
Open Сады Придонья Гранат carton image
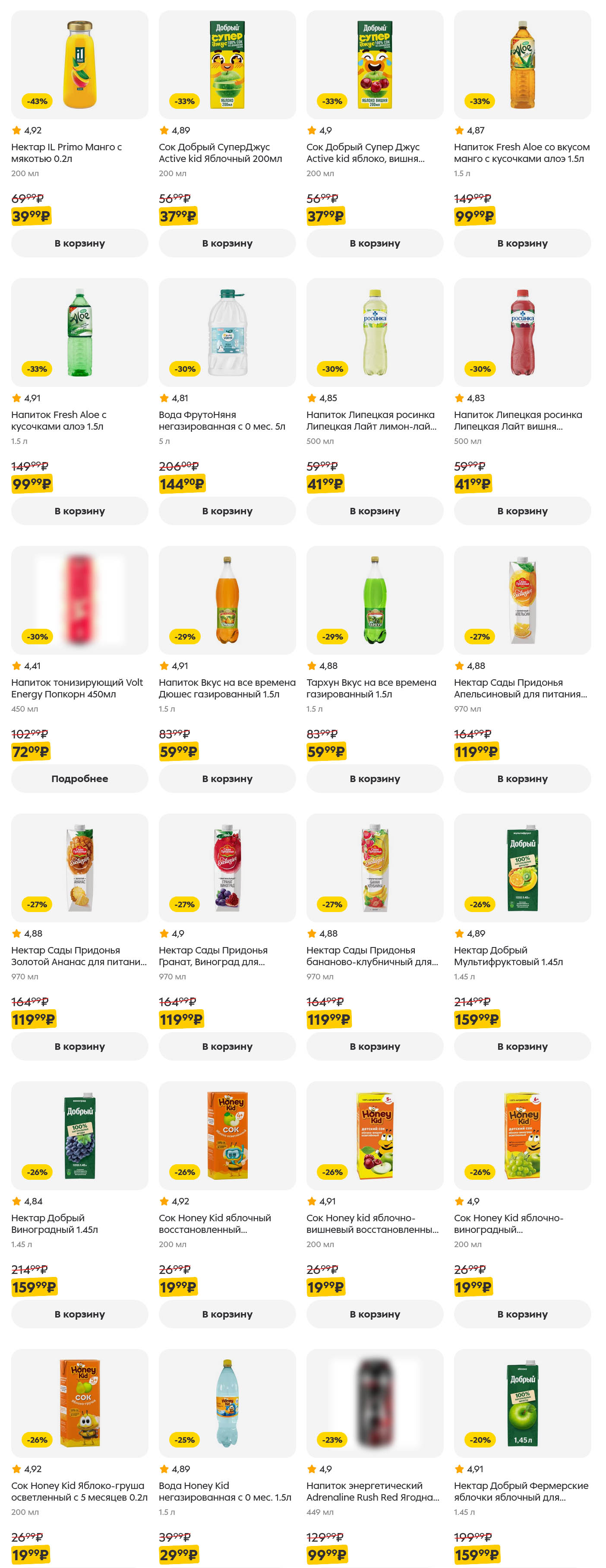click(x=227, y=868)
